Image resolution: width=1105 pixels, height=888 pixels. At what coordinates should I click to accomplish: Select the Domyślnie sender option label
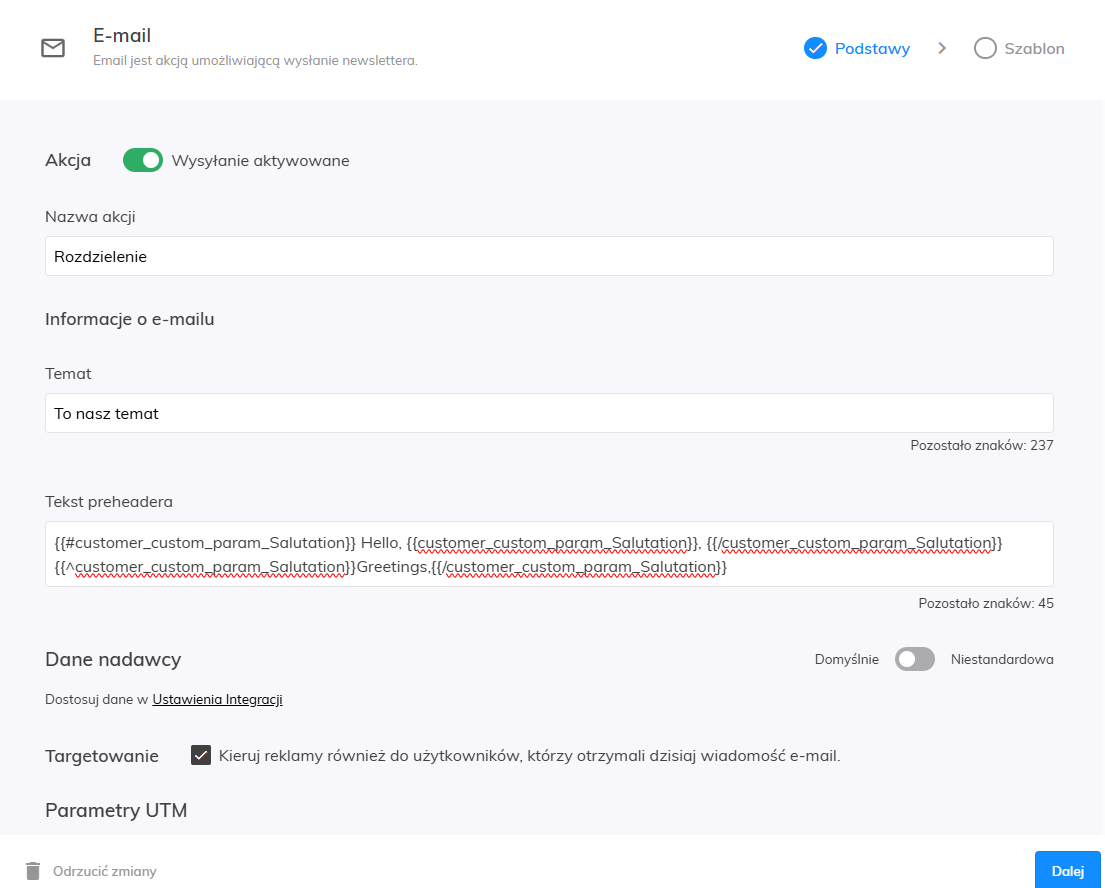point(846,659)
